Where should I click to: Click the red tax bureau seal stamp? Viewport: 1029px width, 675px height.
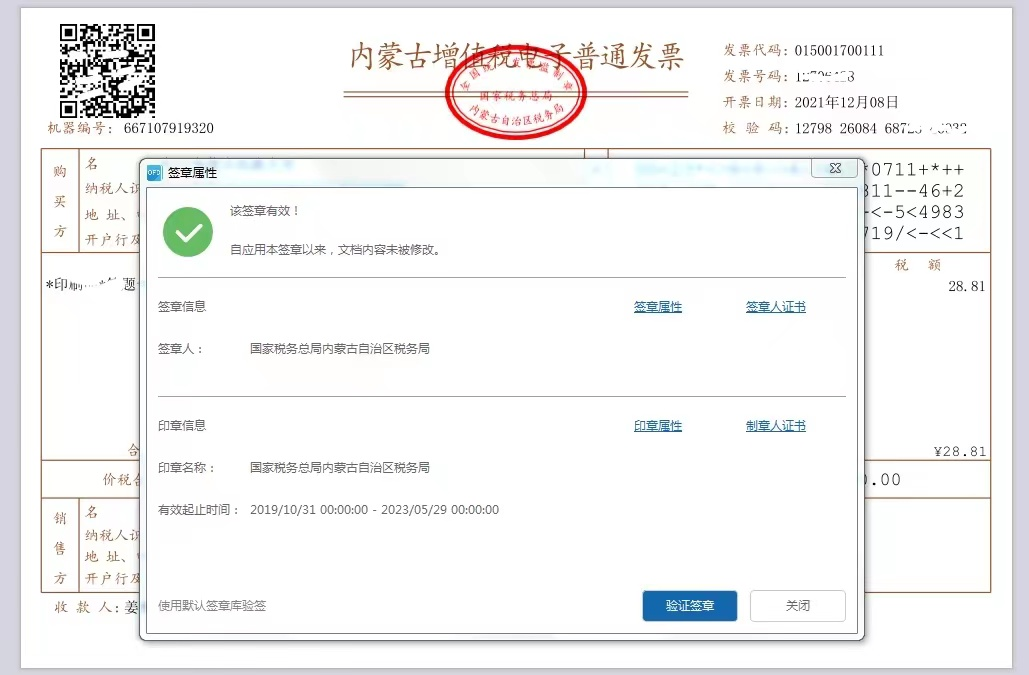(x=517, y=96)
